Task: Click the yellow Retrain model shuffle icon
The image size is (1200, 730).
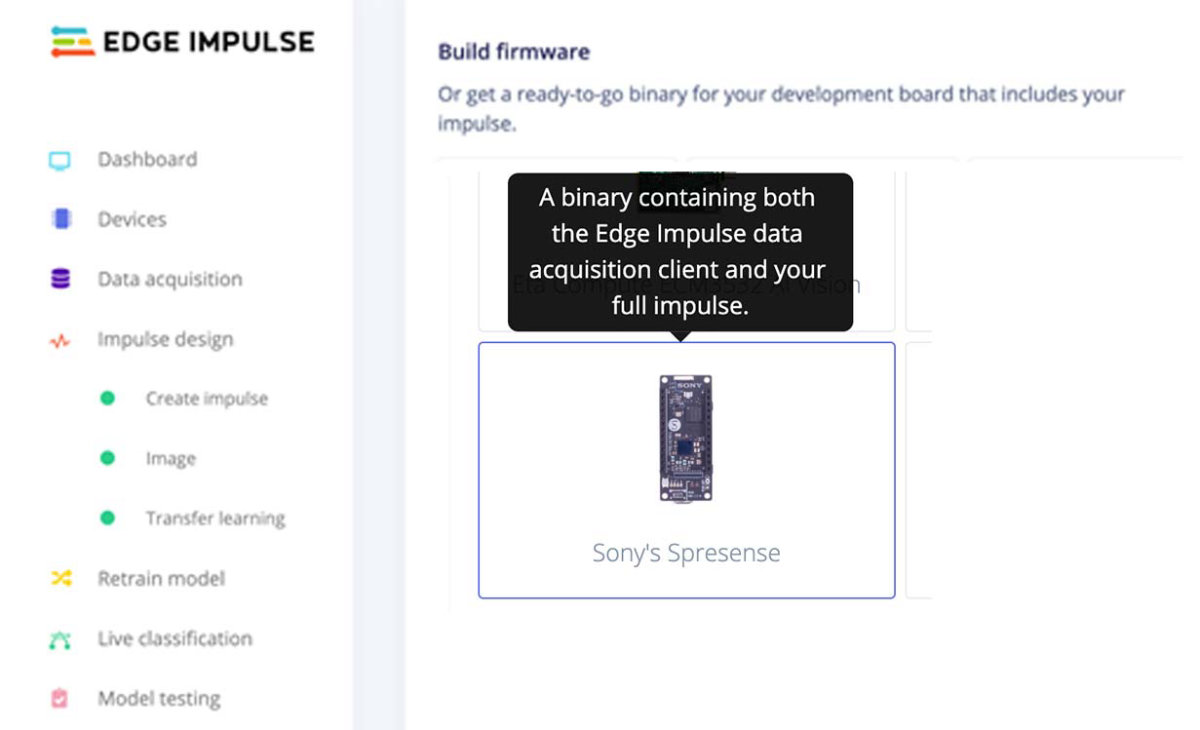Action: 60,578
